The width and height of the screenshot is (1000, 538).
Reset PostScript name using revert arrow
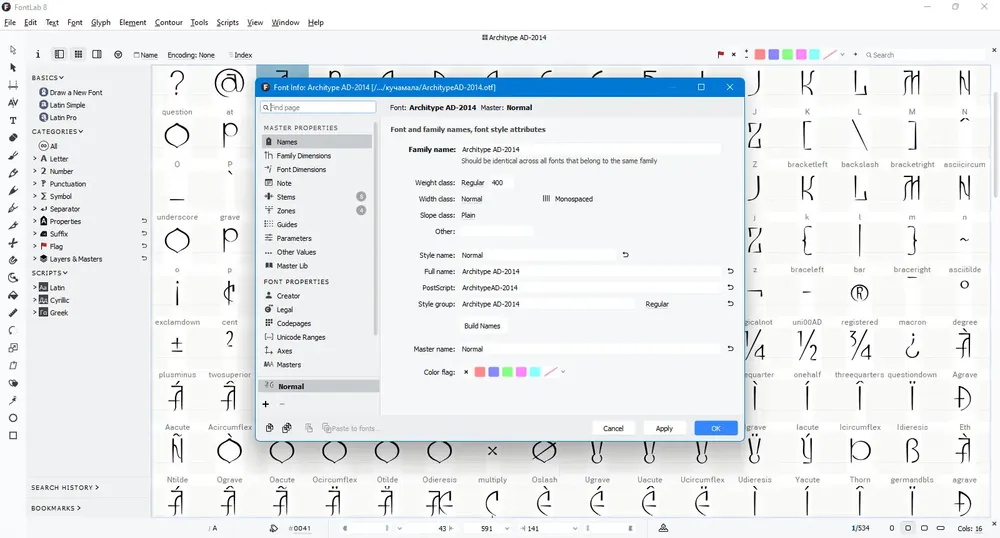pyautogui.click(x=730, y=287)
